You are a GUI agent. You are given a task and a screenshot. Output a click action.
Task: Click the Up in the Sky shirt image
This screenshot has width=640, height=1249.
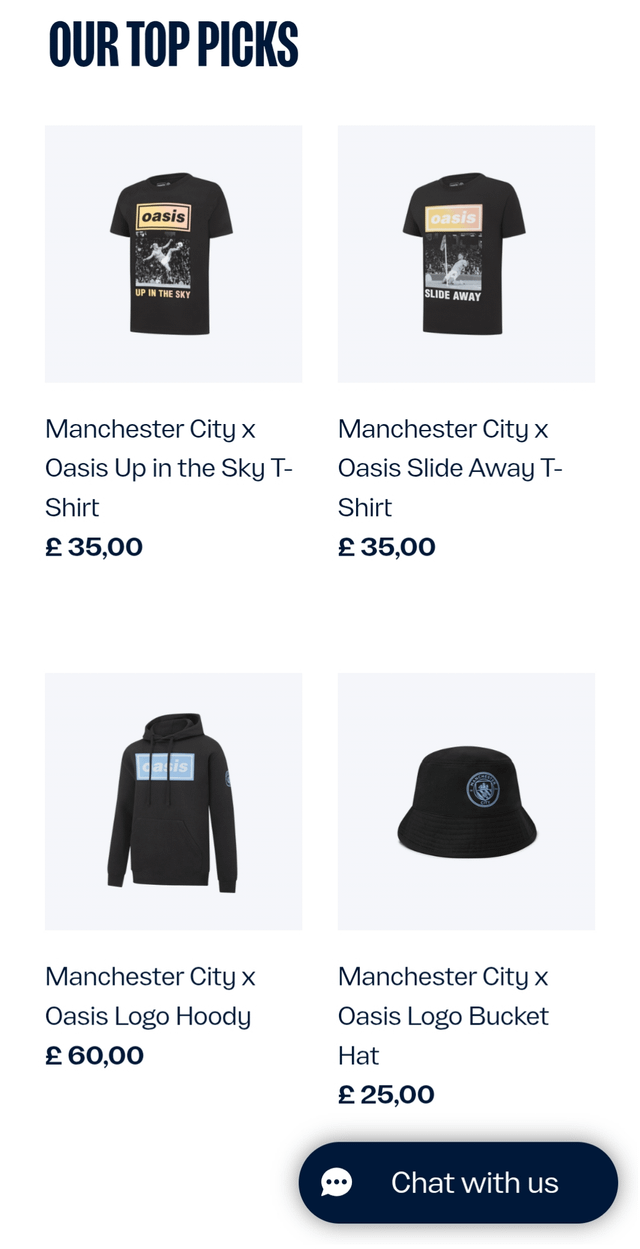tap(172, 253)
